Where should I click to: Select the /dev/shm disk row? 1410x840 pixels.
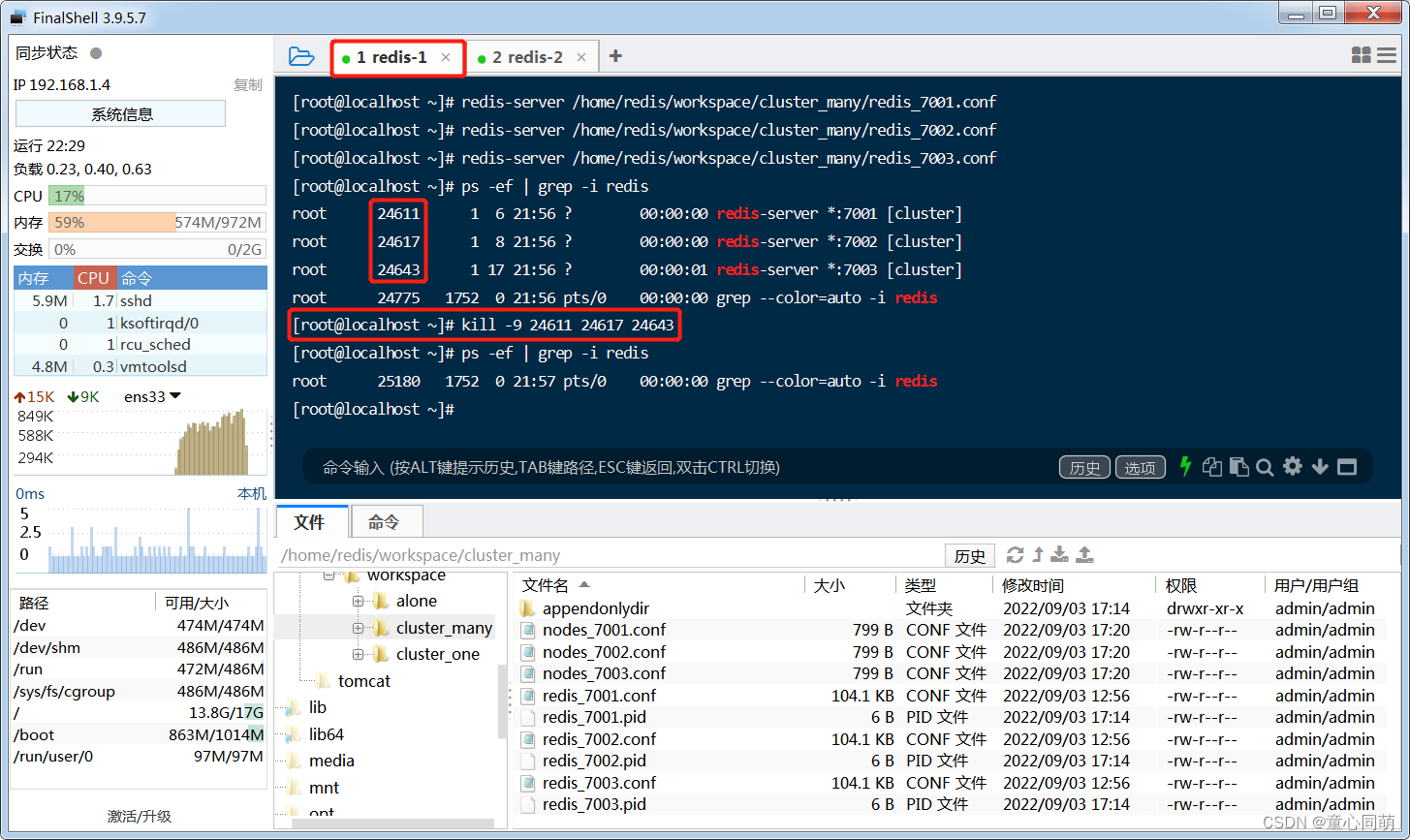139,647
